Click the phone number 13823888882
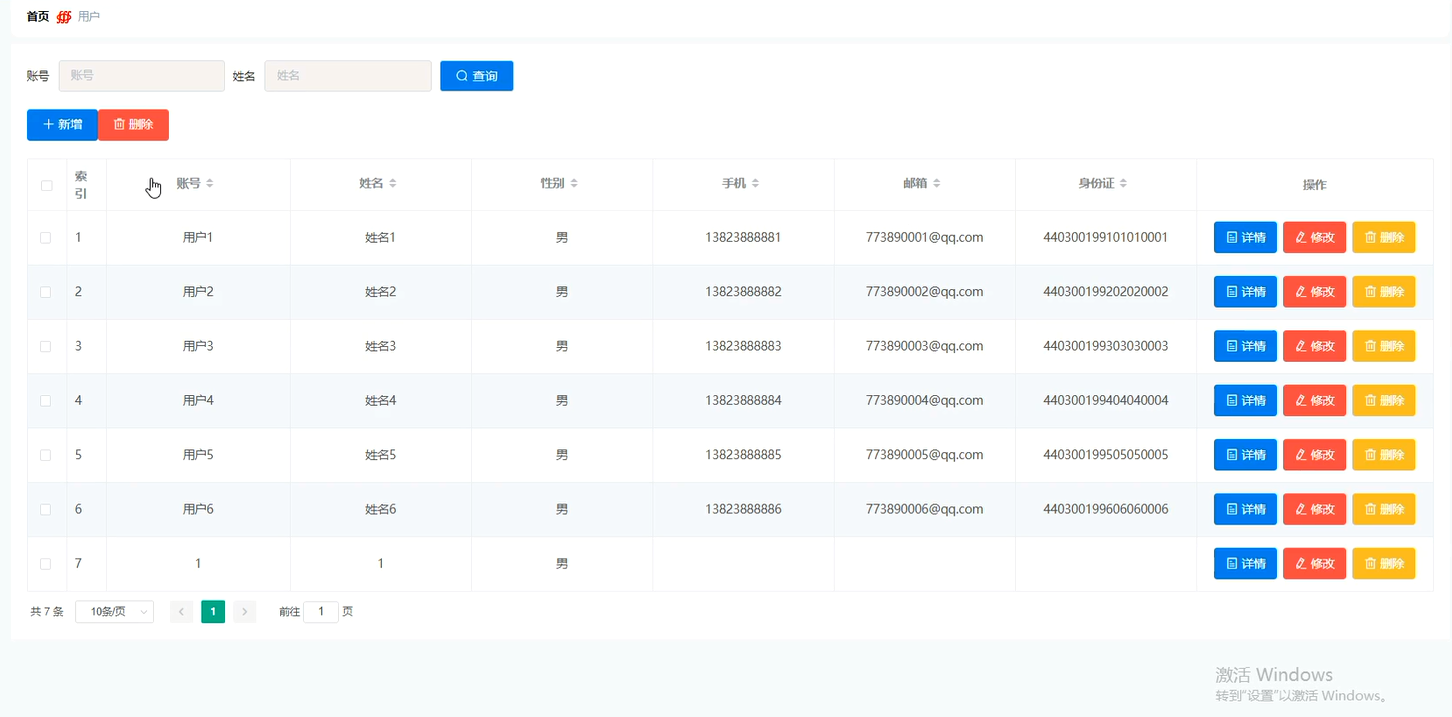 coord(743,292)
